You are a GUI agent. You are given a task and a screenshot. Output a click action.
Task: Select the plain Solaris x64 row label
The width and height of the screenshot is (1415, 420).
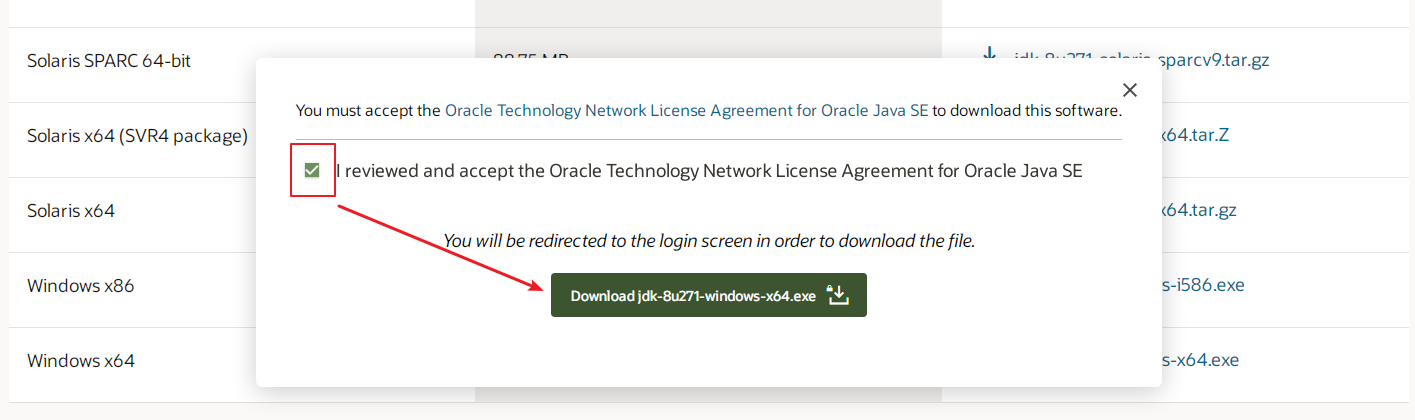71,211
